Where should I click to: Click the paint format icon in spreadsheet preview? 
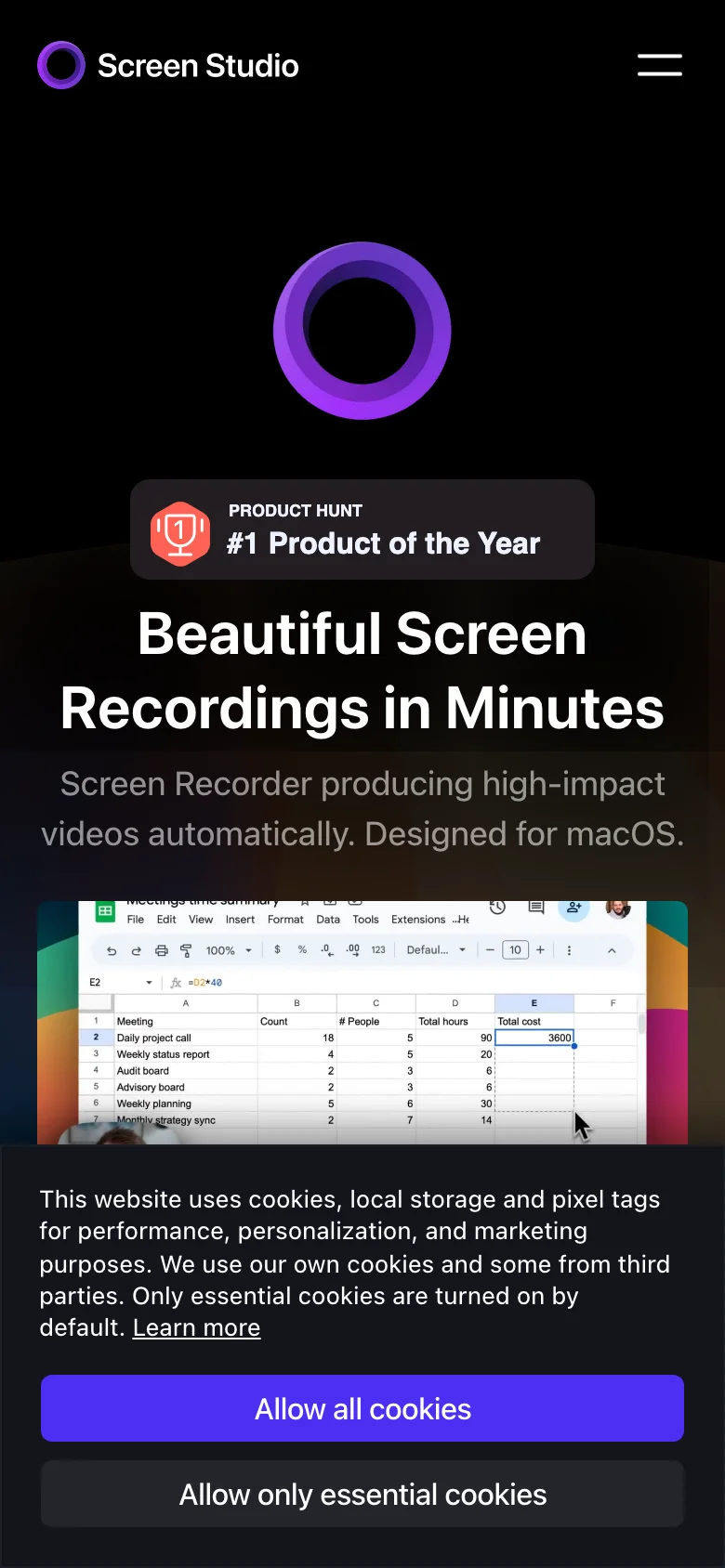coord(186,950)
